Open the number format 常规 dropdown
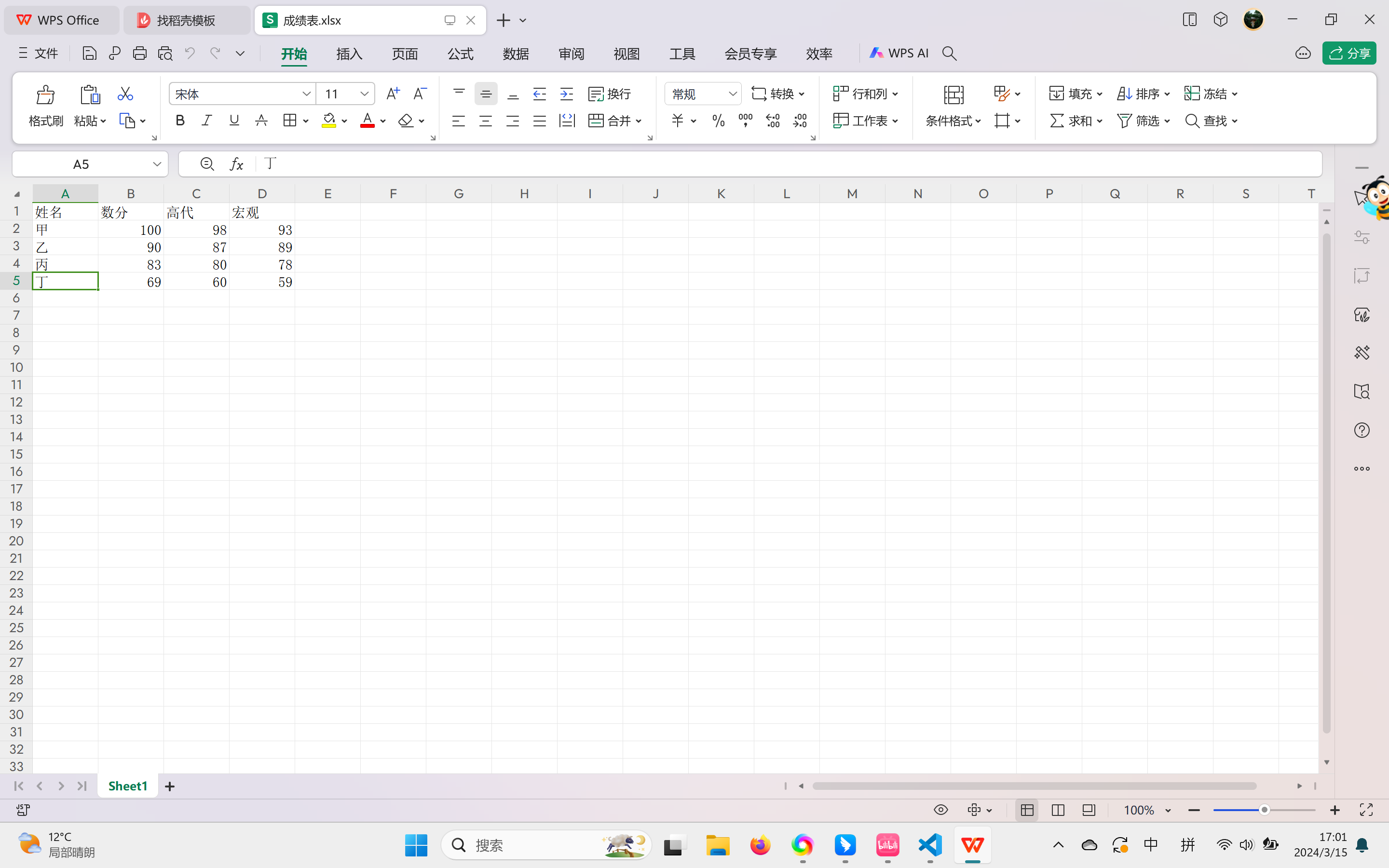Image resolution: width=1389 pixels, height=868 pixels. pyautogui.click(x=733, y=94)
